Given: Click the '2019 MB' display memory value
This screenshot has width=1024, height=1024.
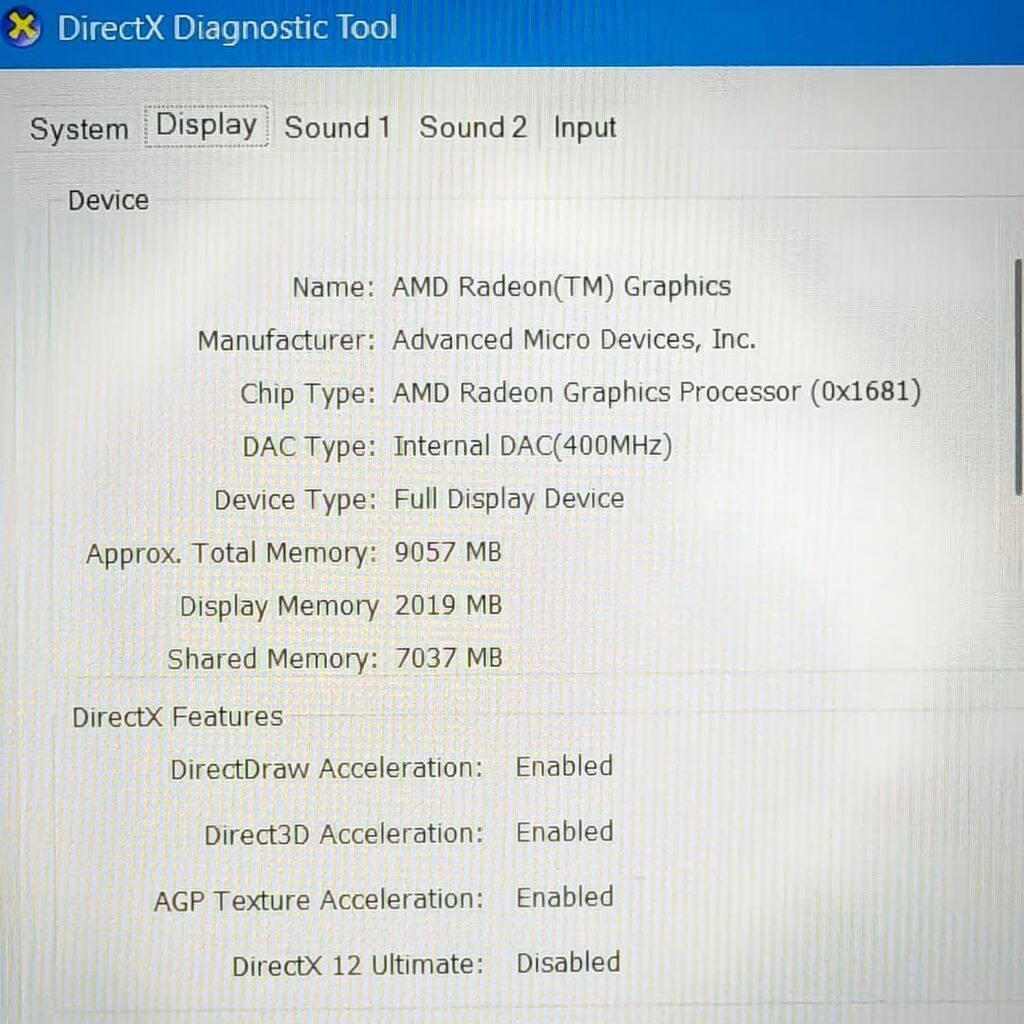Looking at the screenshot, I should [448, 605].
